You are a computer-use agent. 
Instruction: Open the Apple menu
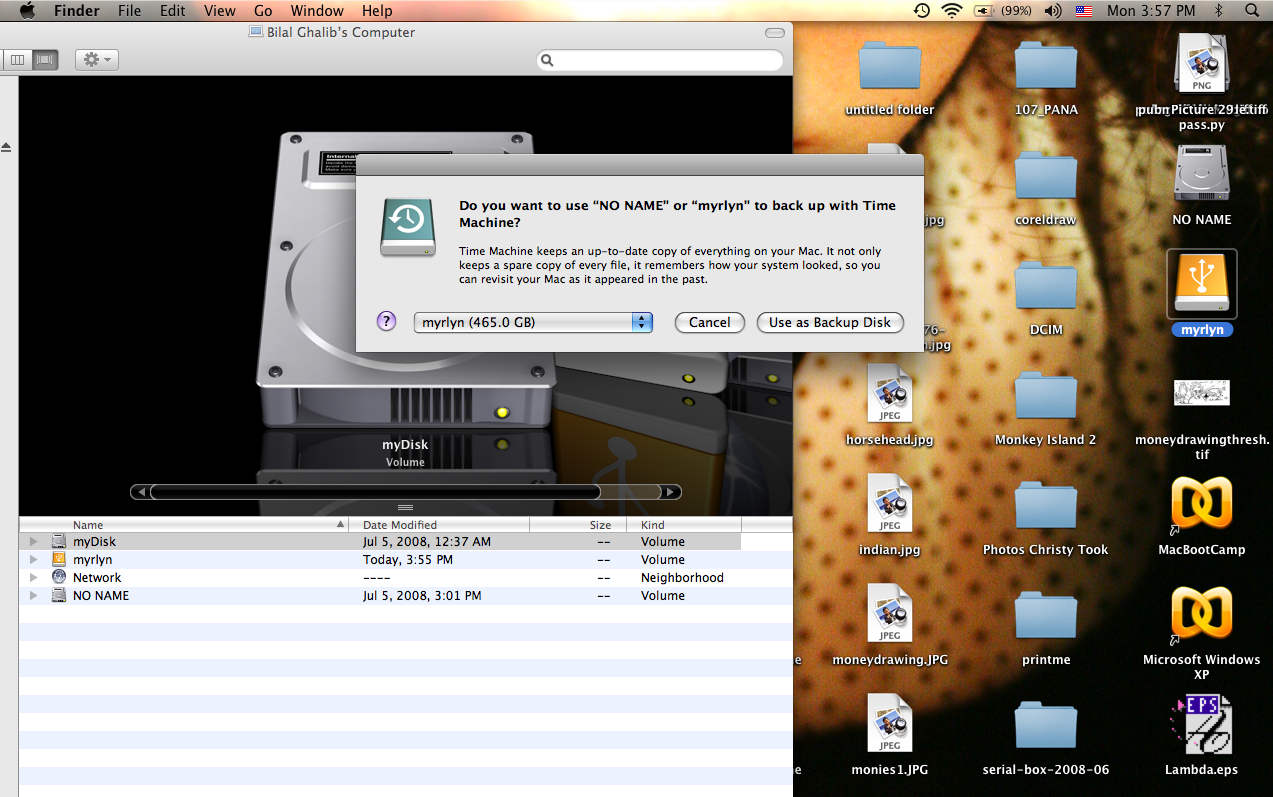click(27, 11)
